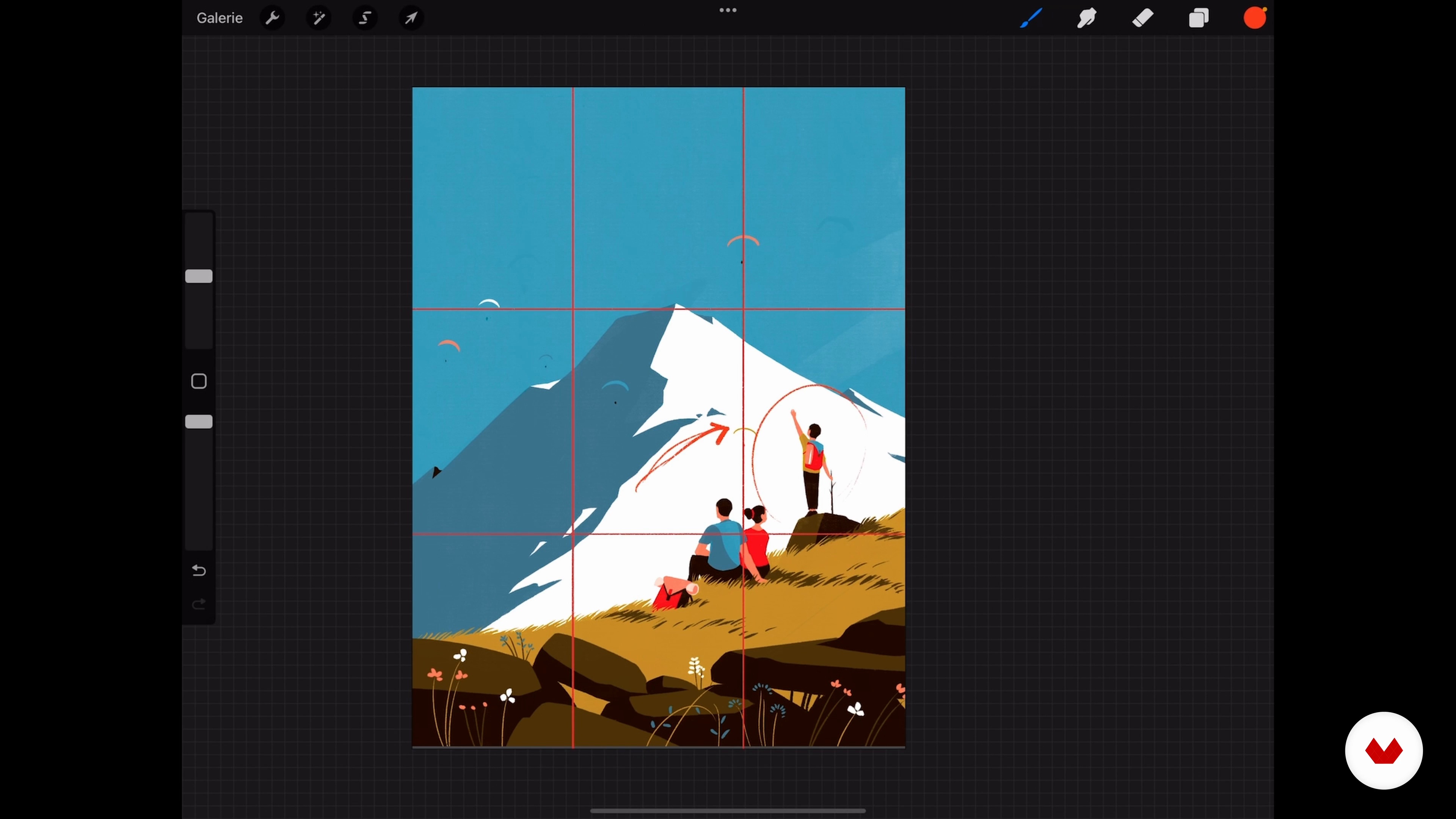Open the Actions wrench menu

tap(273, 18)
